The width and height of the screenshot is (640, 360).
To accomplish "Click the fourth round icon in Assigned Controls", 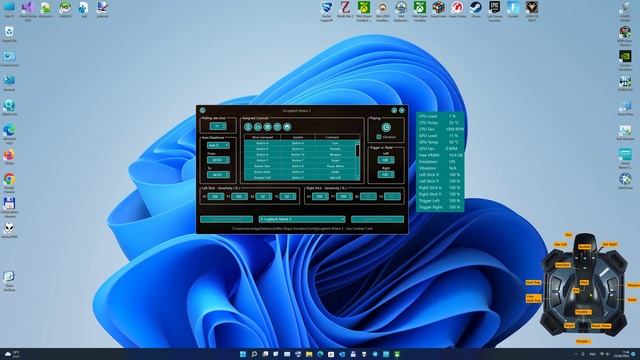I will pyautogui.click(x=277, y=127).
